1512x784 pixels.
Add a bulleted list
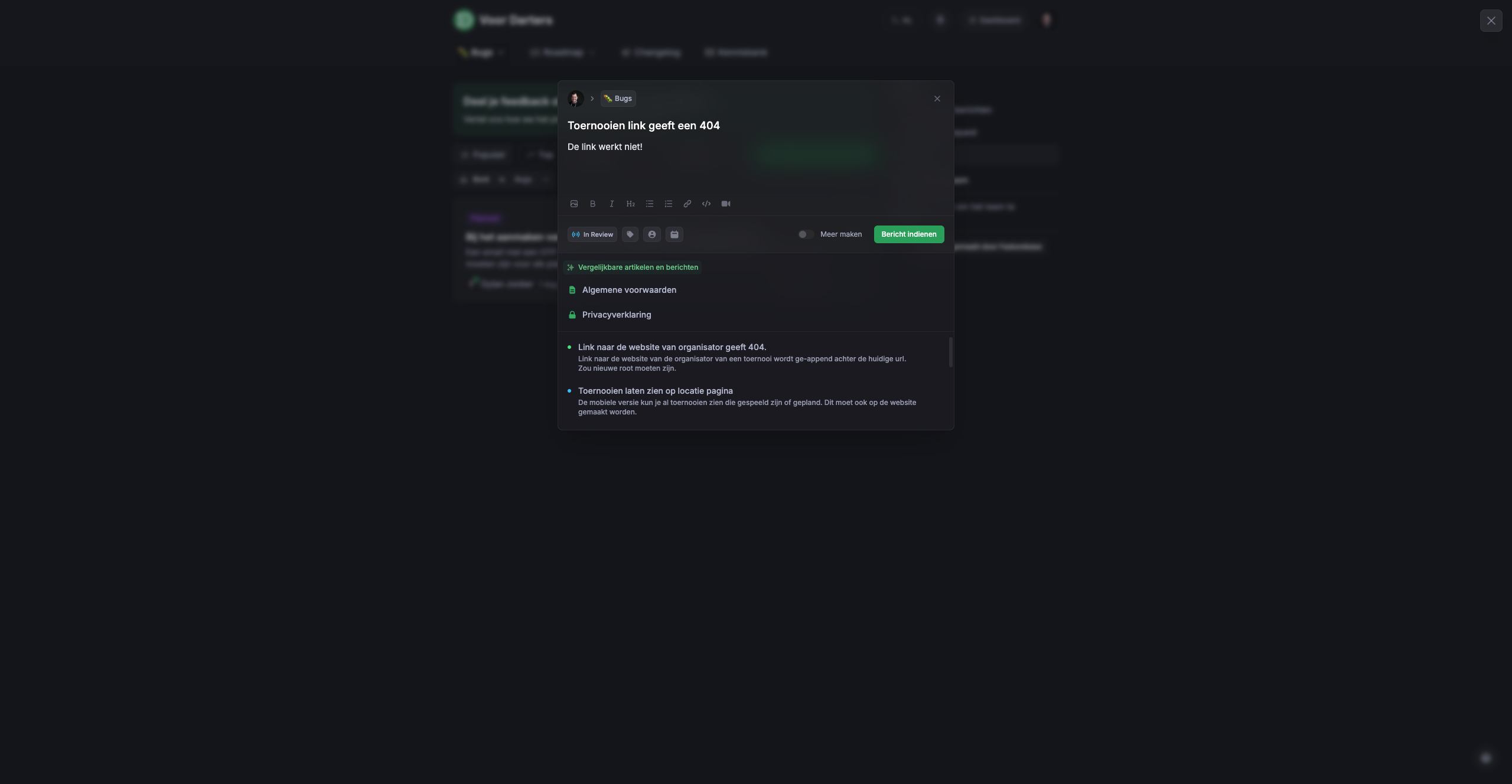[649, 204]
